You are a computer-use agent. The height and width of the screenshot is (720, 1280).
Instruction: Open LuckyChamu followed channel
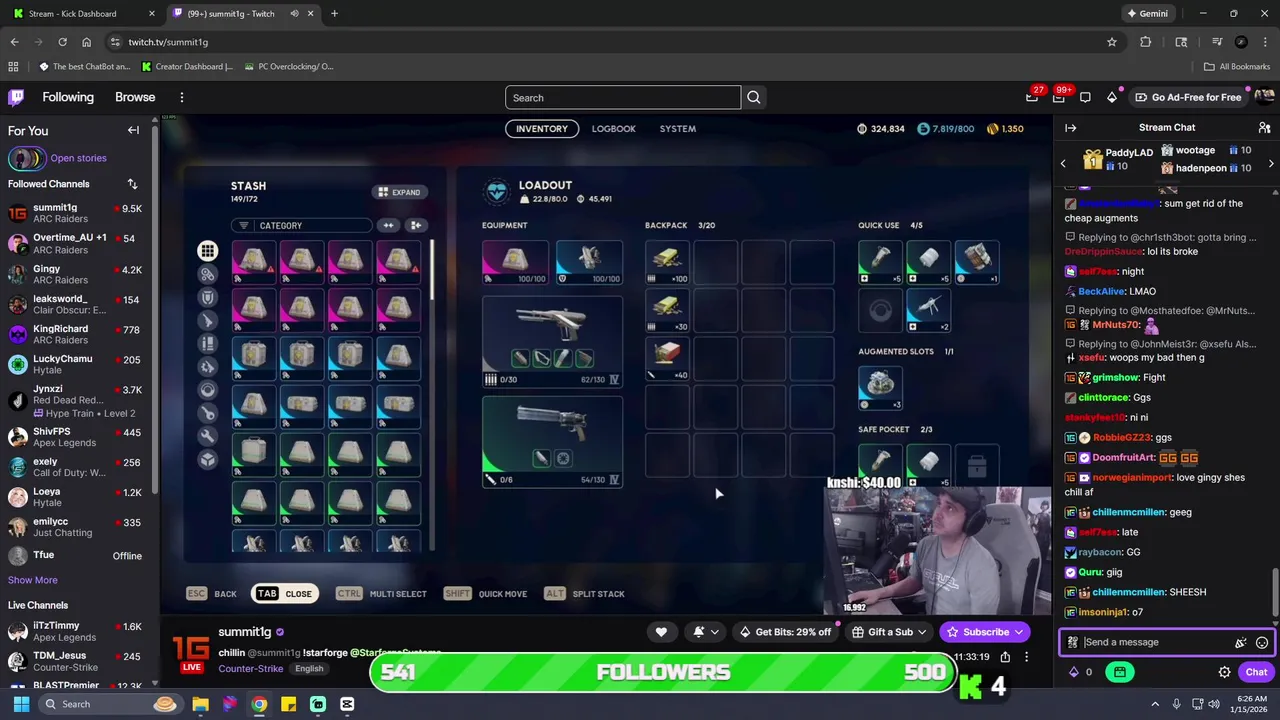coord(75,364)
